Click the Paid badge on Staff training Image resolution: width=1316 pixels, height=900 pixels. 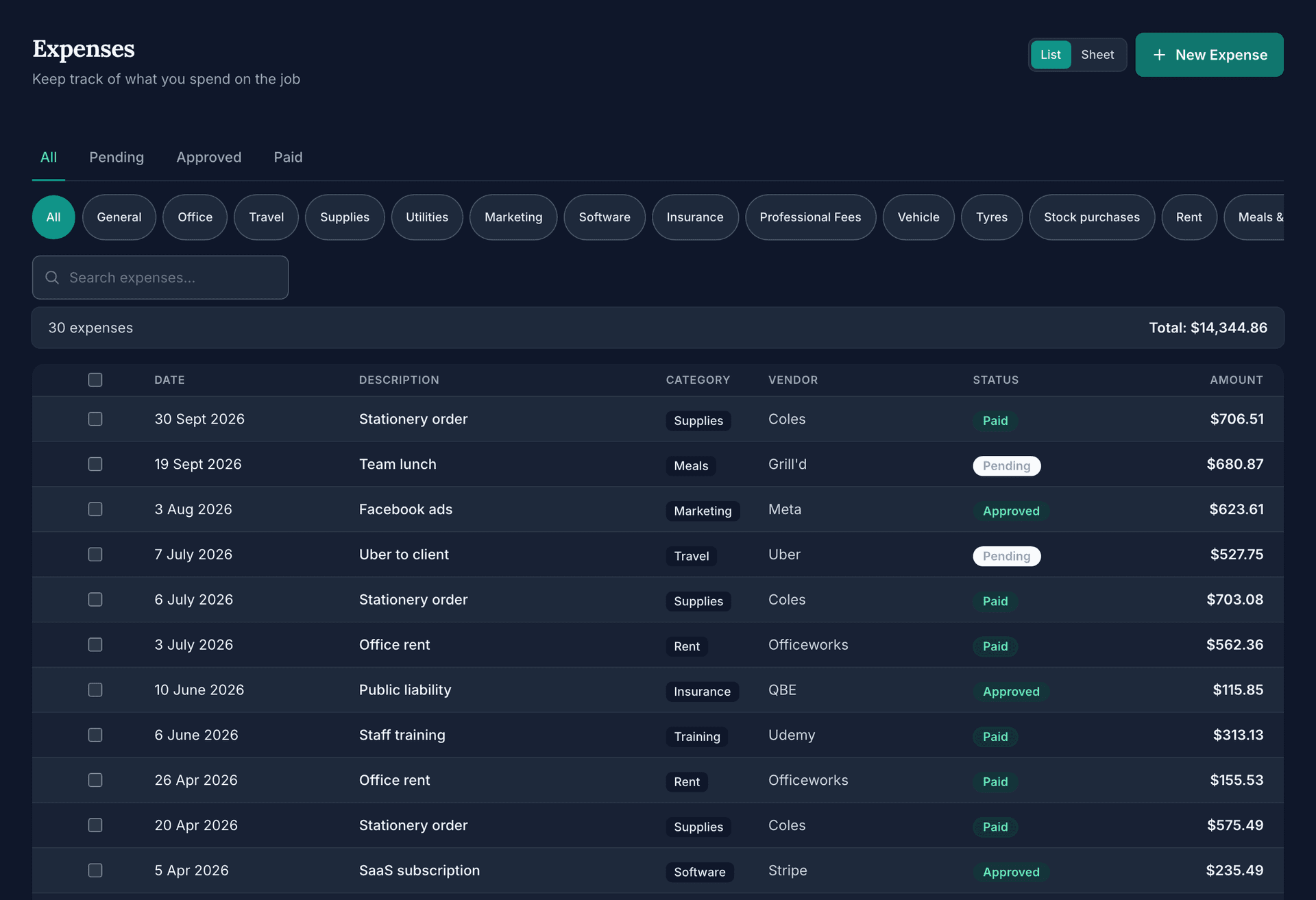pos(995,737)
